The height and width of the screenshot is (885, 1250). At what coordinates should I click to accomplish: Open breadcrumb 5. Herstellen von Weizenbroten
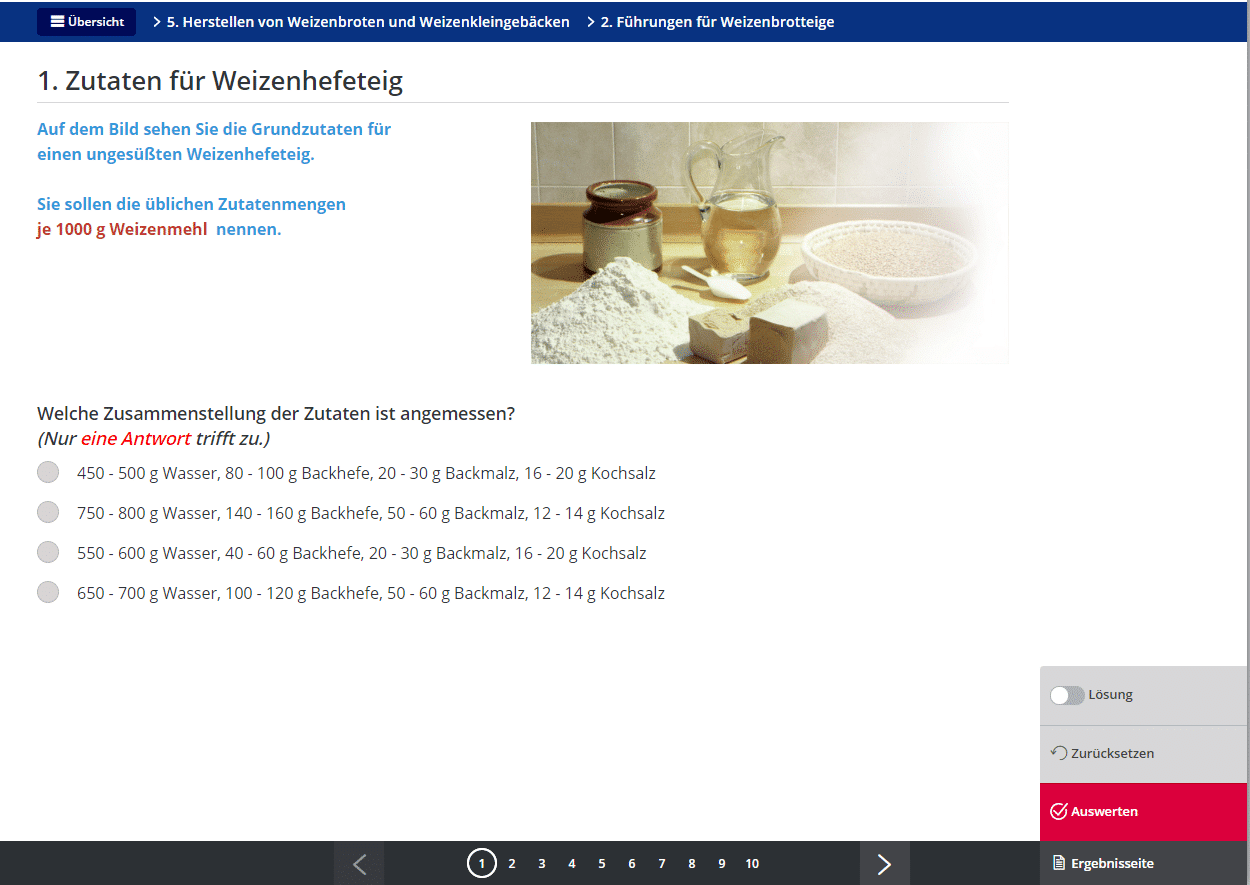367,22
